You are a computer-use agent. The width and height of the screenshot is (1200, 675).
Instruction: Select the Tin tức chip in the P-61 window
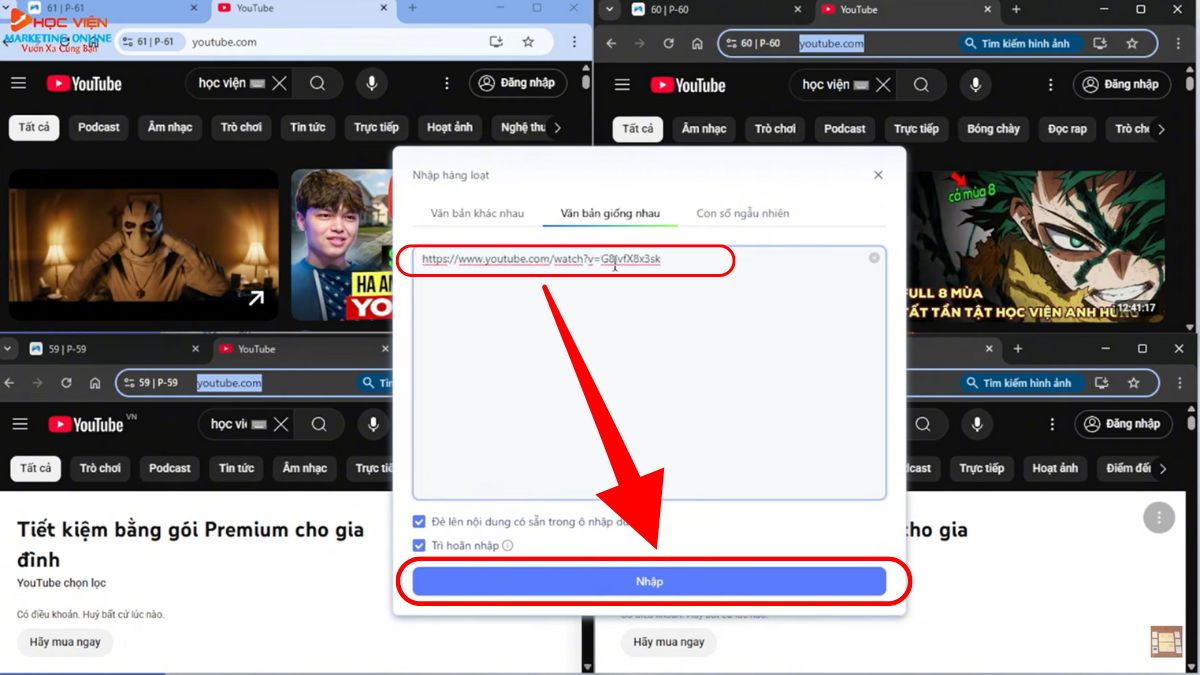(x=308, y=127)
